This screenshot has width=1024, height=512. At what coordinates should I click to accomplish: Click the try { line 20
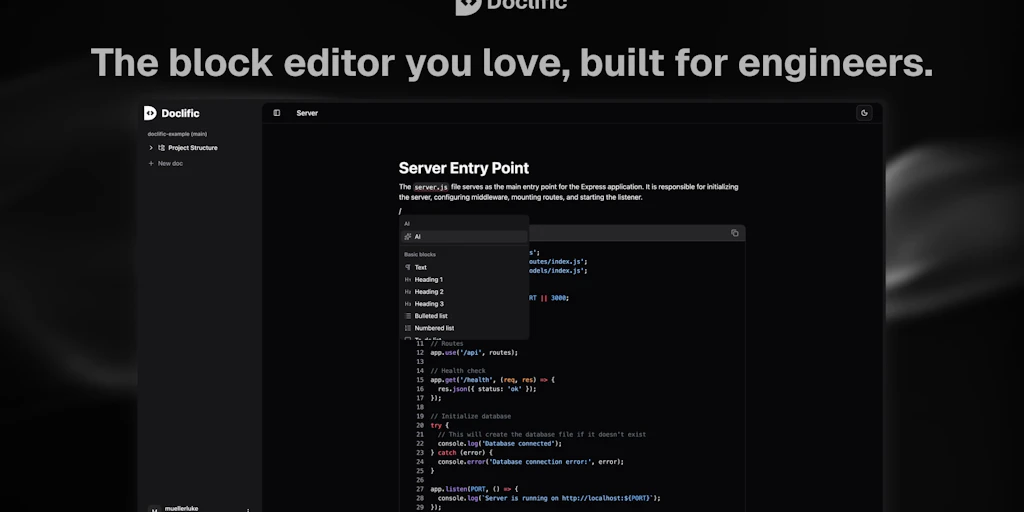tap(440, 425)
